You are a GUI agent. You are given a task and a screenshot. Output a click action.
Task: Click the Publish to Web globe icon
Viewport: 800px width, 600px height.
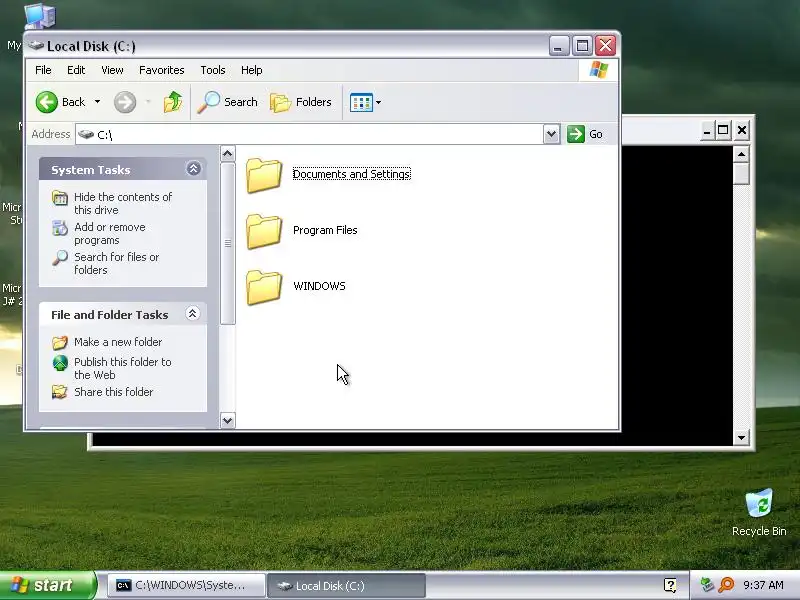click(60, 363)
